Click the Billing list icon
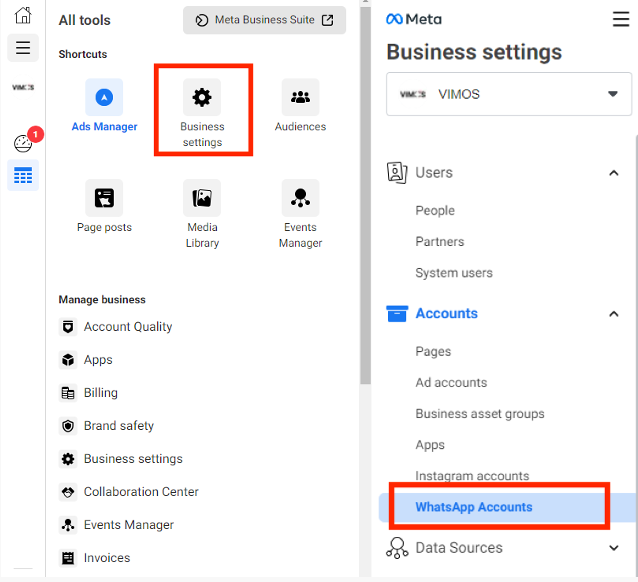Viewport: 638px width, 582px height. 68,393
